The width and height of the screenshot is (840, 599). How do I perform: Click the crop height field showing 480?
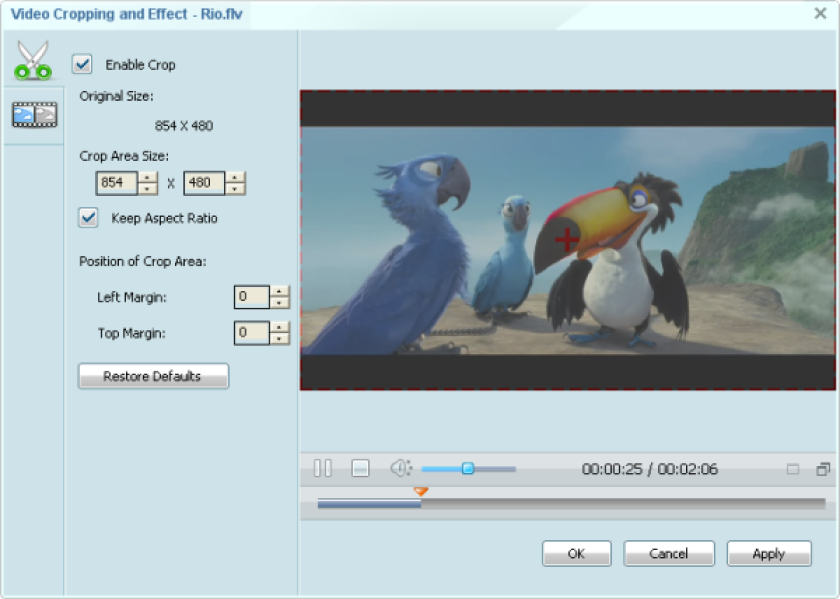(205, 183)
